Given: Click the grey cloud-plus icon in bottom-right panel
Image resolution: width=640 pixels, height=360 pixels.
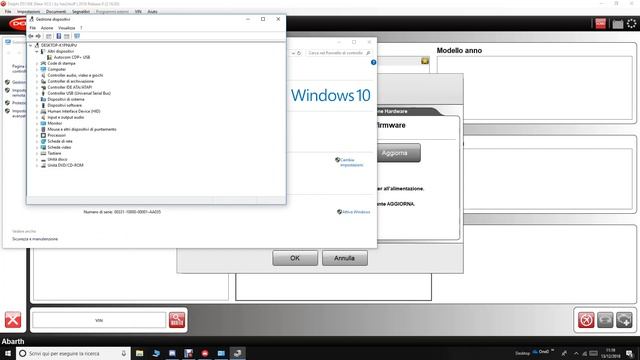Looking at the screenshot, I should pyautogui.click(x=624, y=320).
